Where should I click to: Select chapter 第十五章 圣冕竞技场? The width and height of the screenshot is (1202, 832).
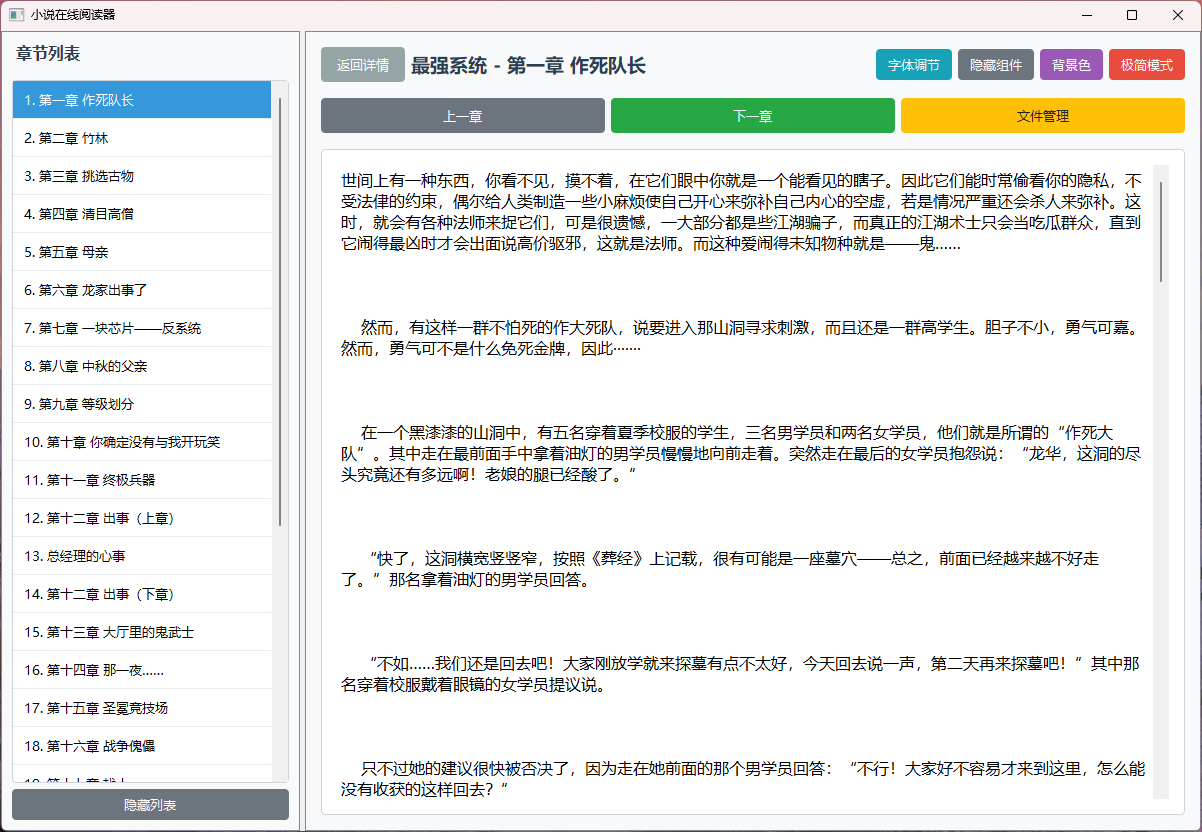pyautogui.click(x=141, y=708)
